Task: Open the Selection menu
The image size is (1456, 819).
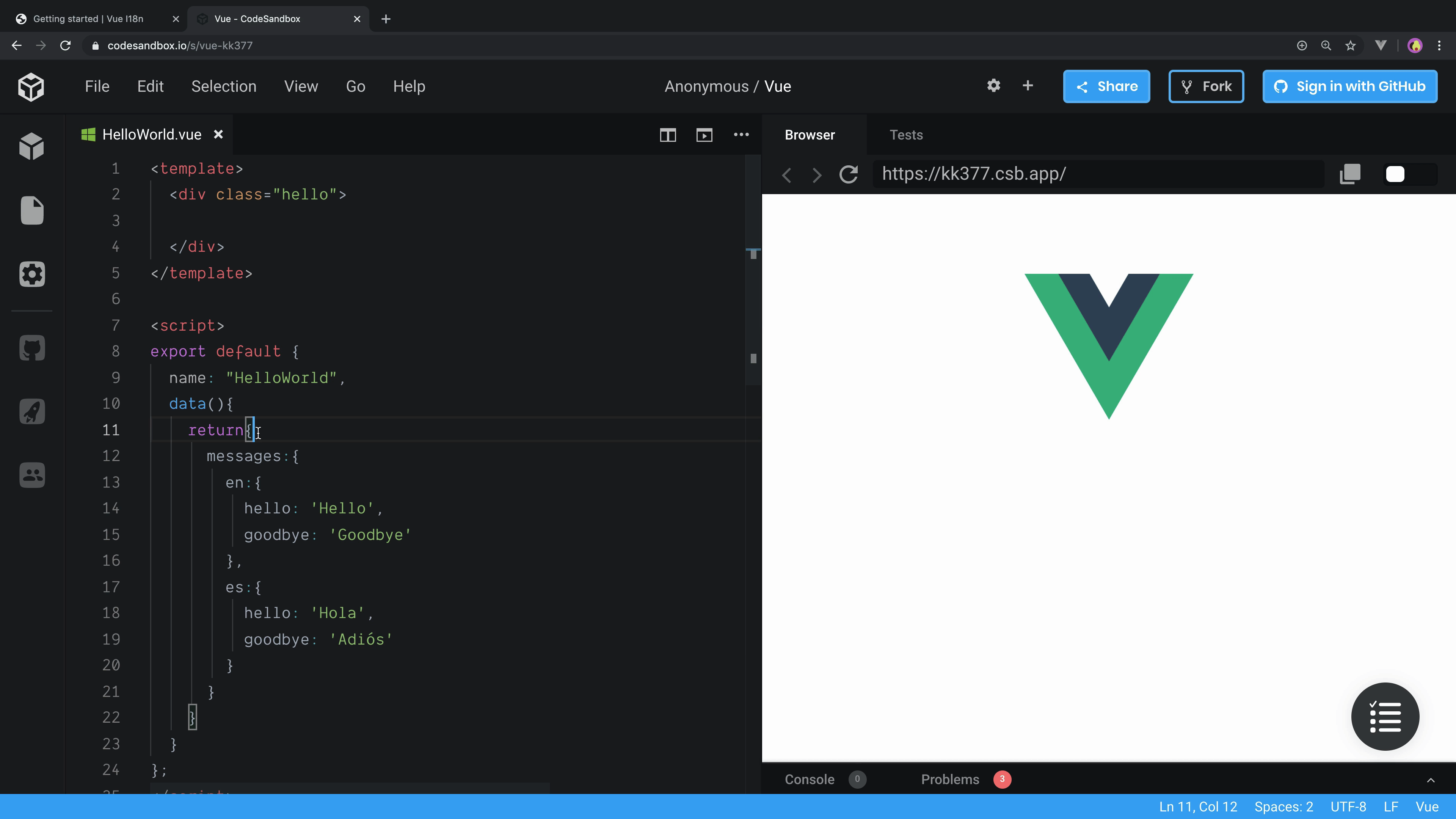Action: pos(224,86)
